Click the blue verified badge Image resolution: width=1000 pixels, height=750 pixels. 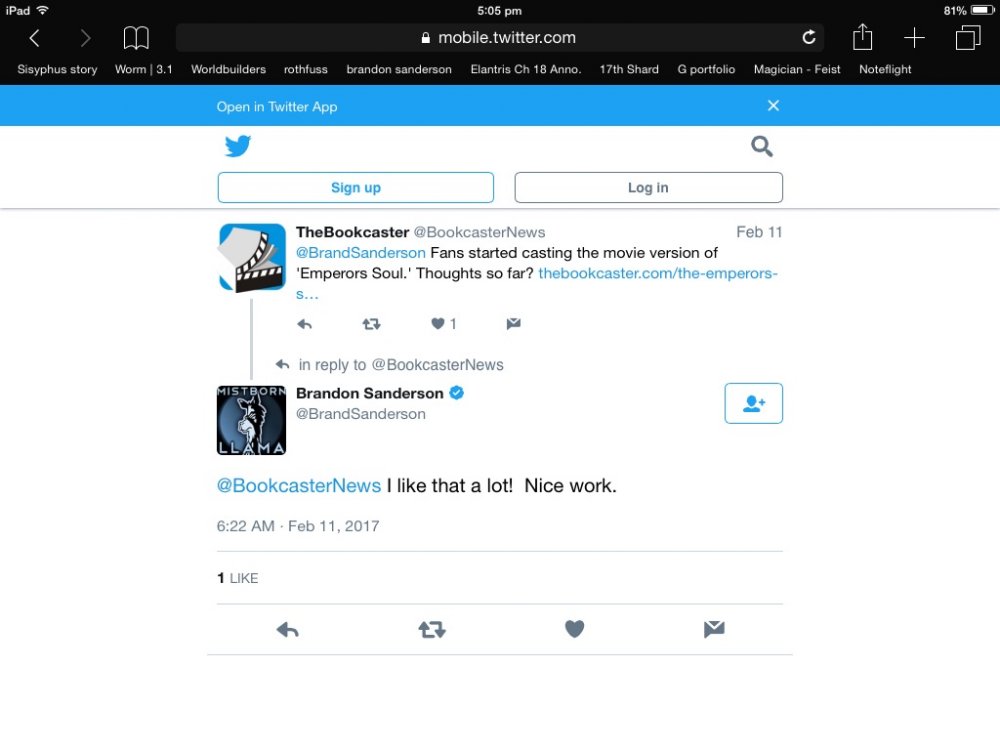[x=457, y=393]
